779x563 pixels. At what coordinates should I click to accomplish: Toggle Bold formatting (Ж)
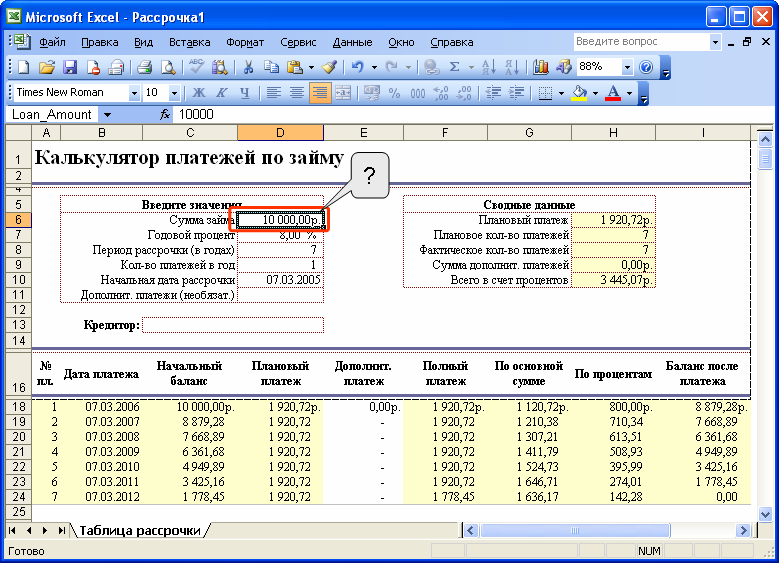pos(198,93)
